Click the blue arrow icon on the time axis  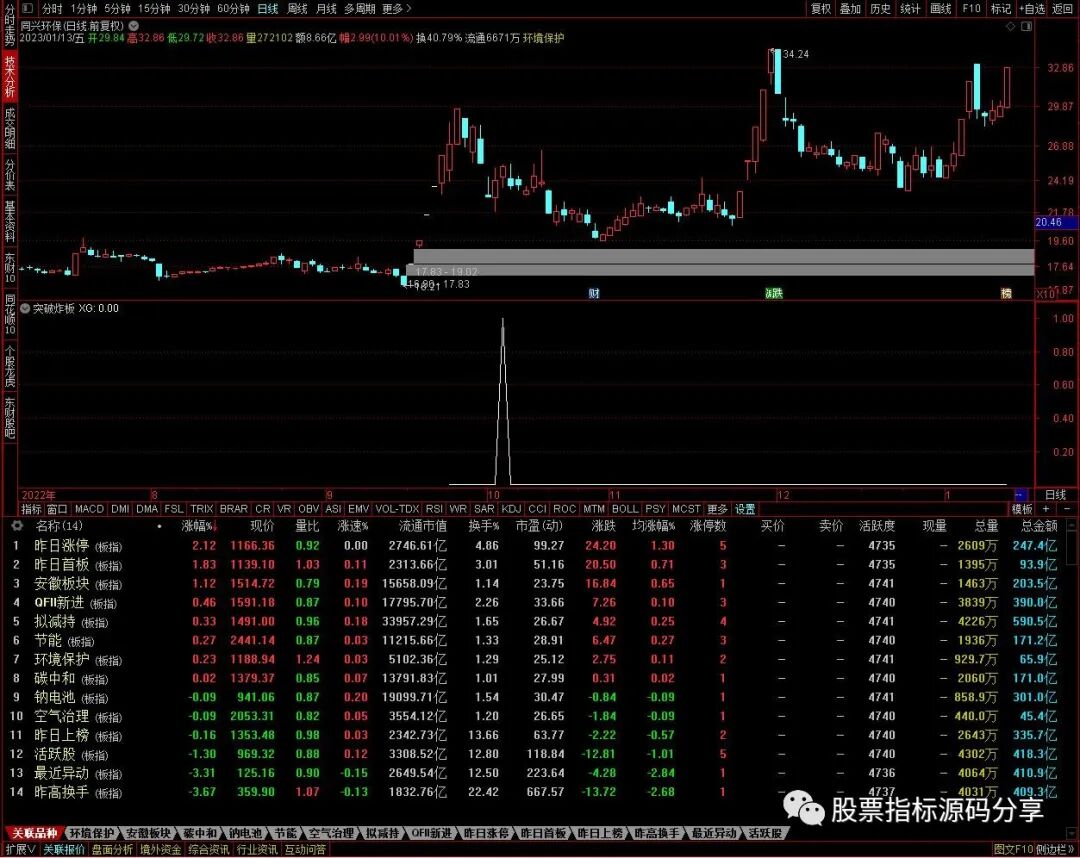[x=1021, y=494]
